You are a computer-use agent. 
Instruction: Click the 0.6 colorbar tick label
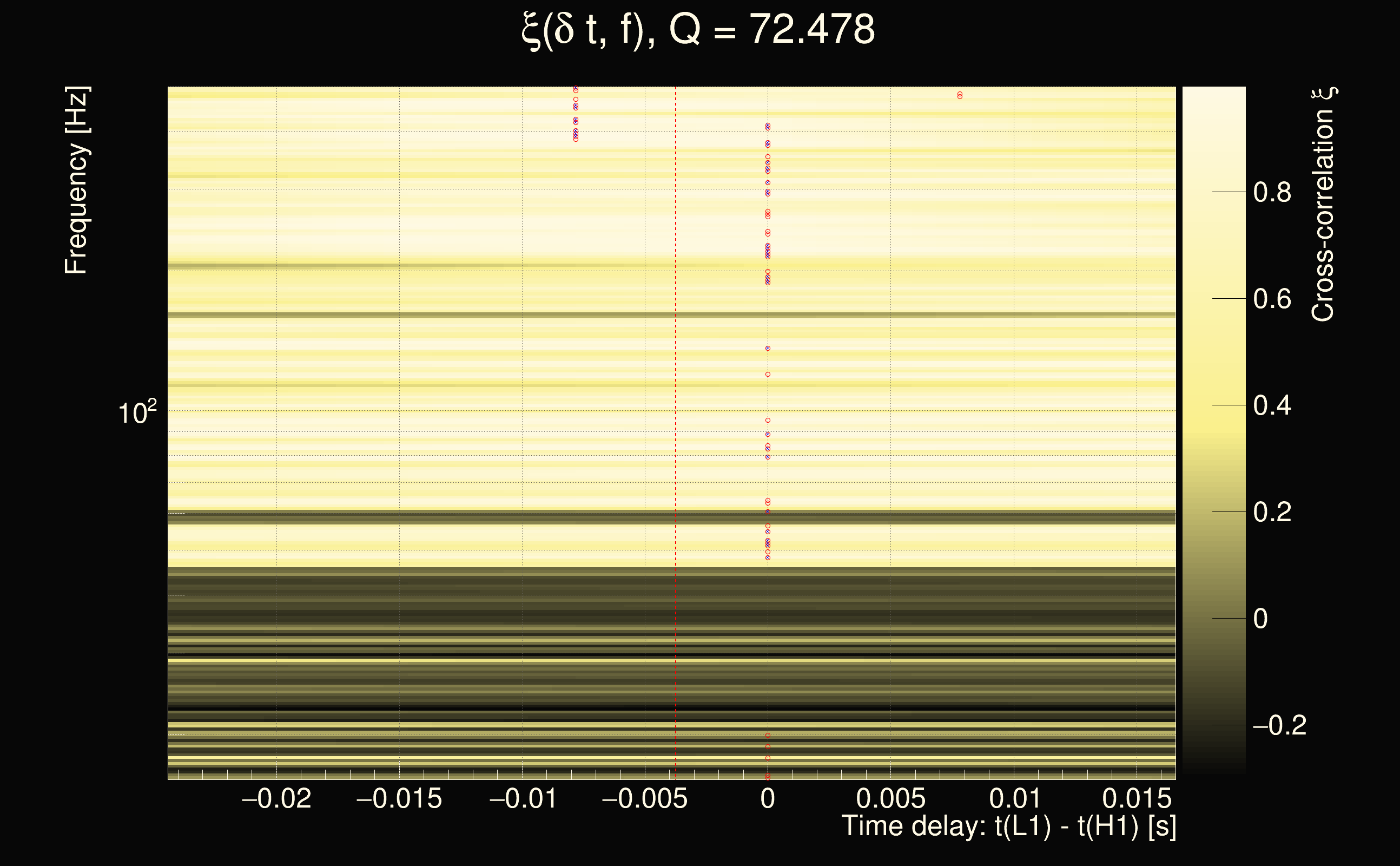[1272, 299]
